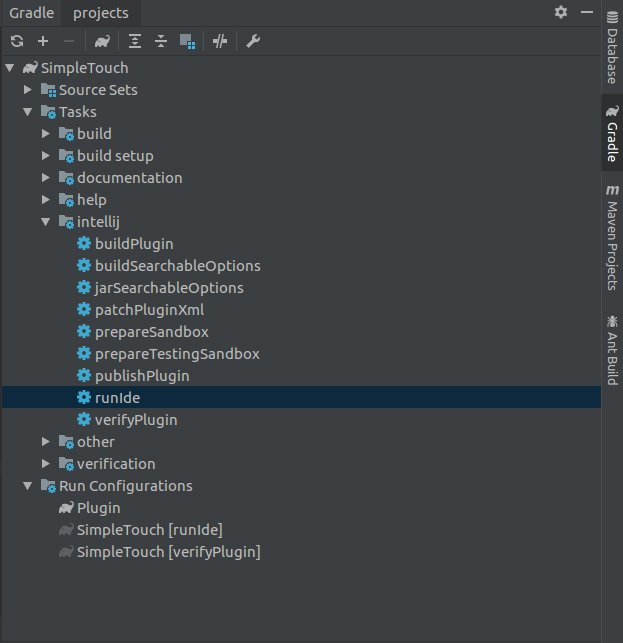
Task: Click the Tasks folder icon
Action: (48, 112)
